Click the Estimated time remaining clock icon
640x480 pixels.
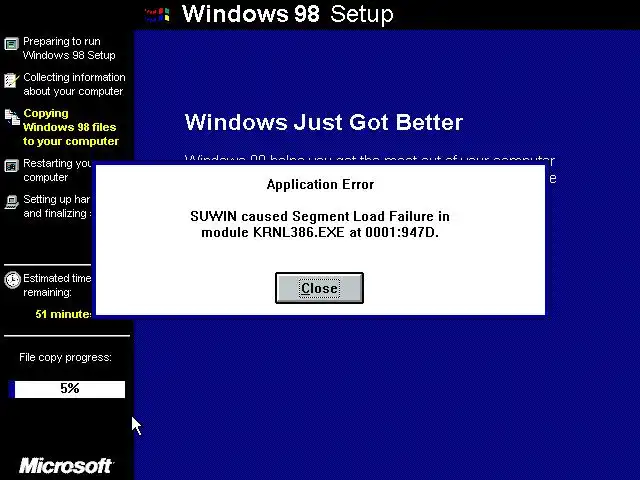pos(12,280)
